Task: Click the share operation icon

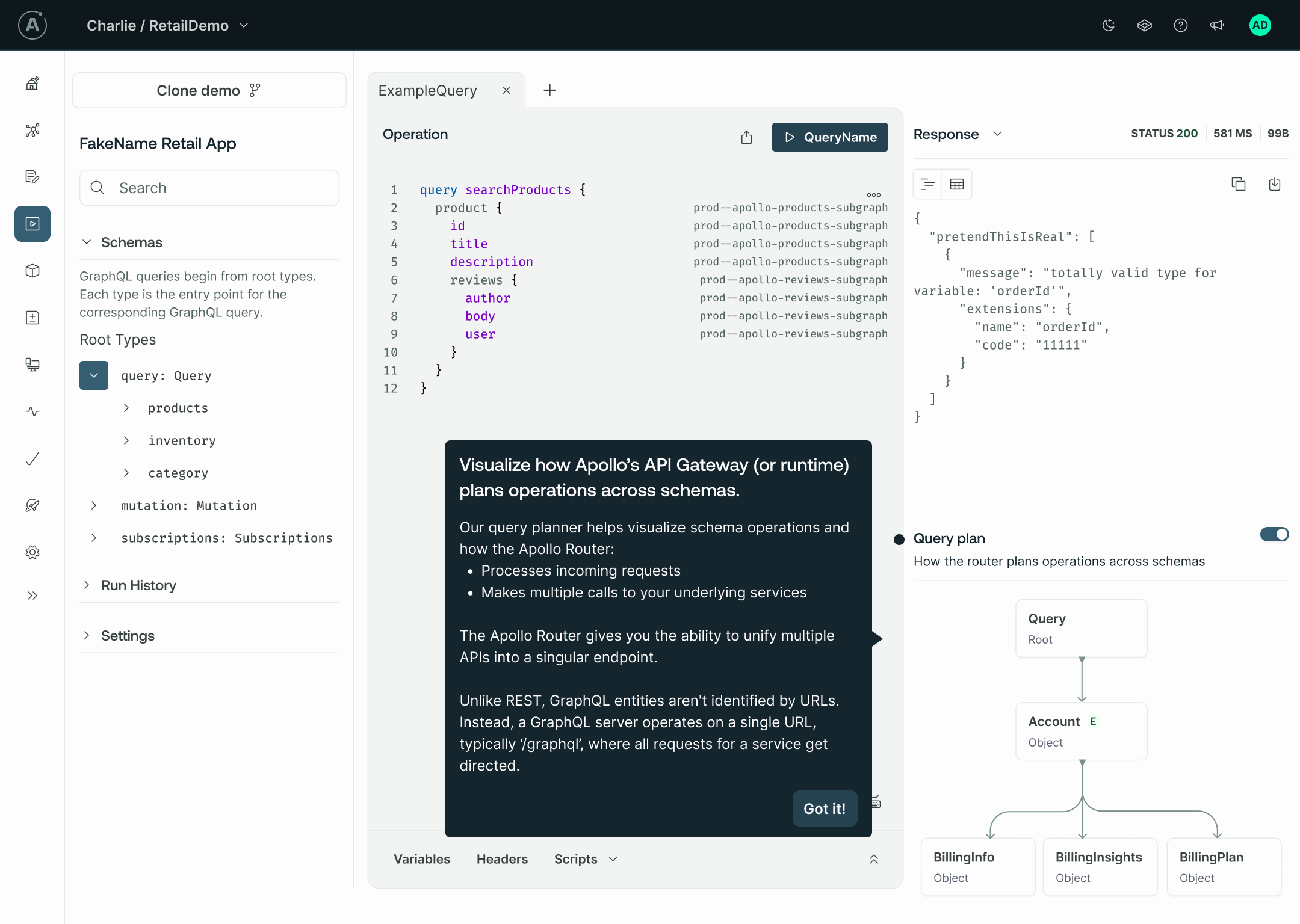Action: tap(746, 137)
